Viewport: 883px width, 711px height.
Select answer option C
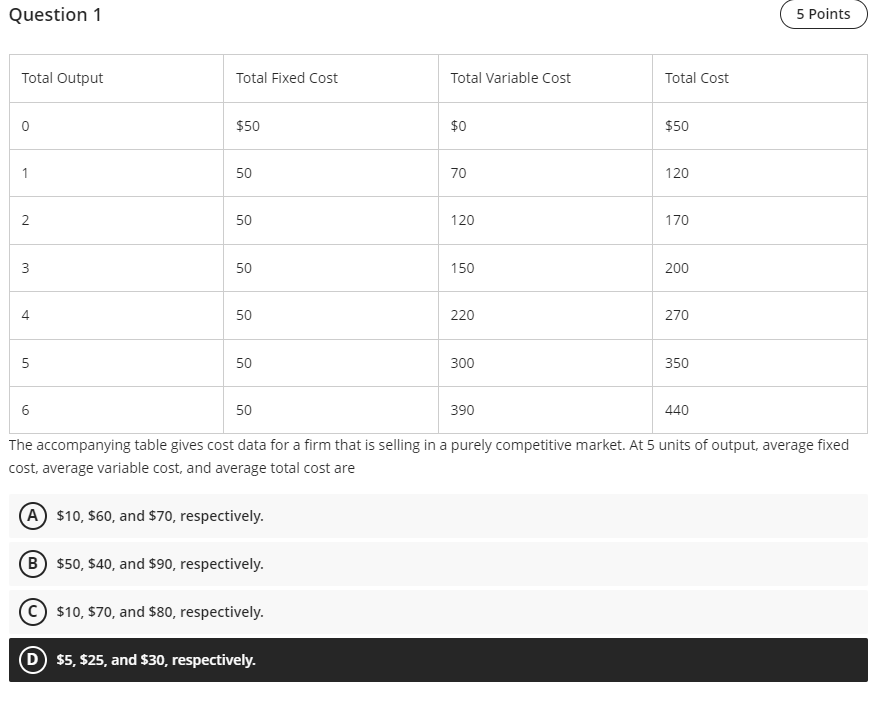click(x=31, y=612)
